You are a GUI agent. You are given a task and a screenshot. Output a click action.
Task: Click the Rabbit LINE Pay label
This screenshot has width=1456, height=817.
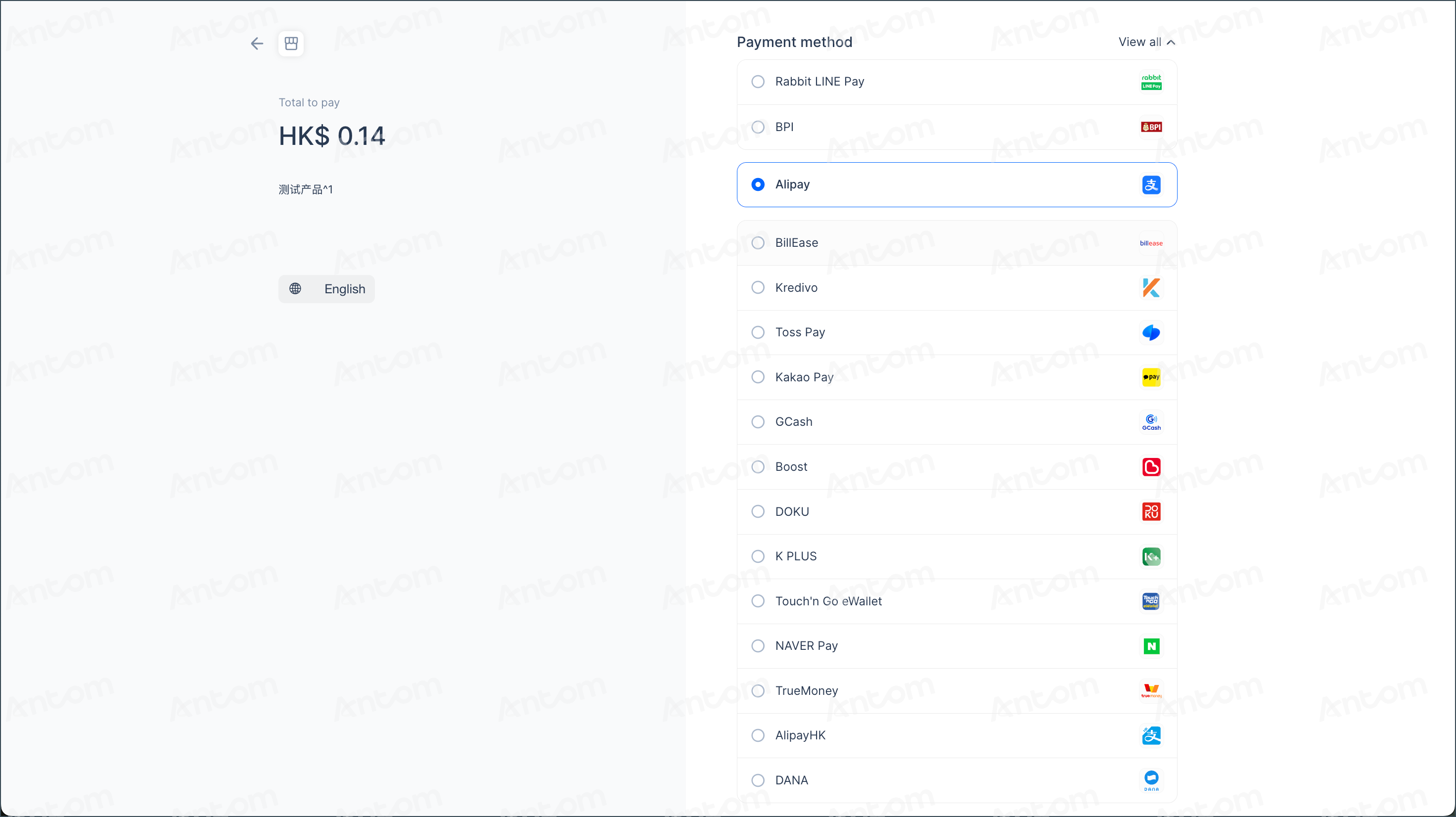[819, 82]
